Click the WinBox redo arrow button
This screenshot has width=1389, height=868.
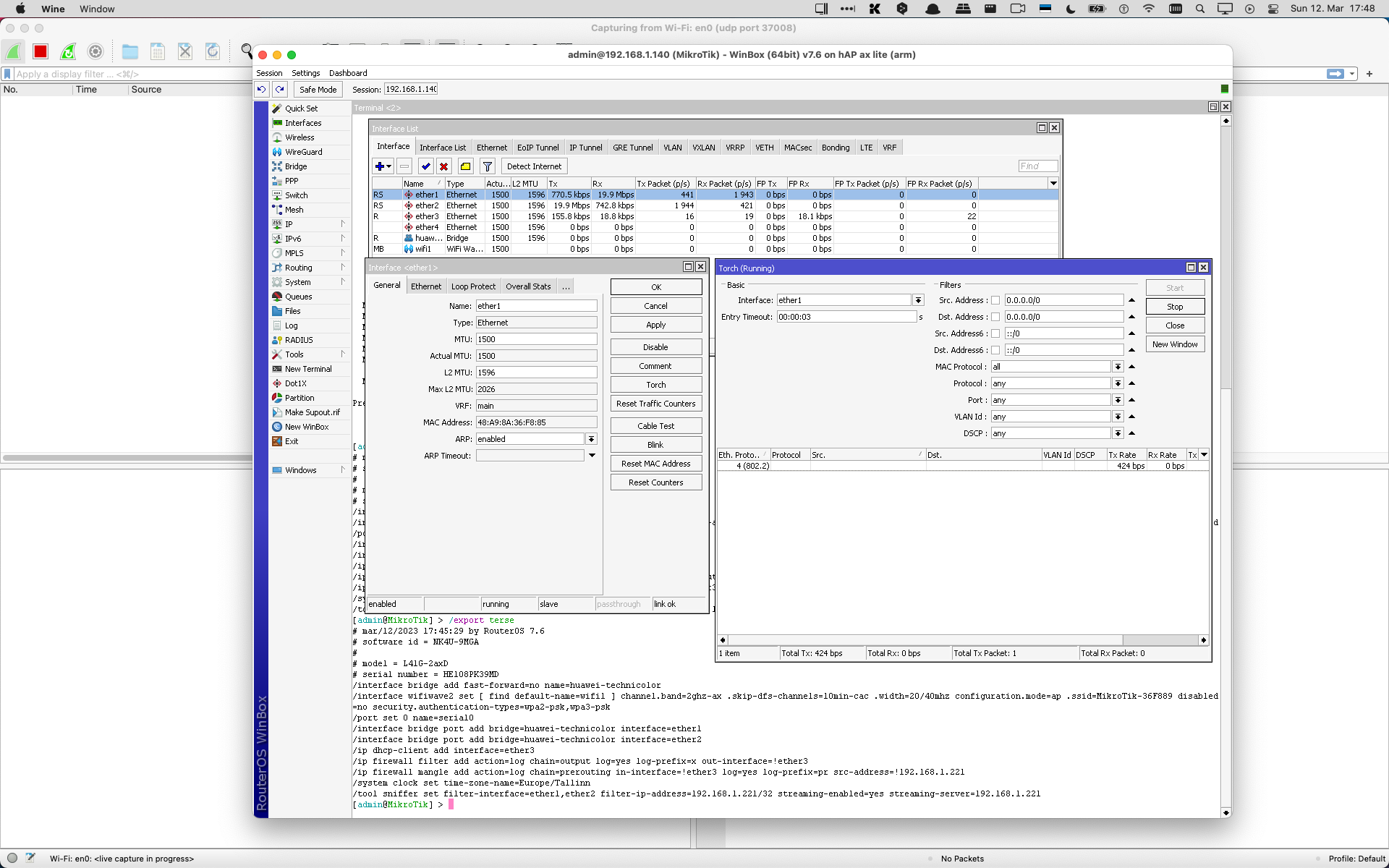[x=280, y=89]
